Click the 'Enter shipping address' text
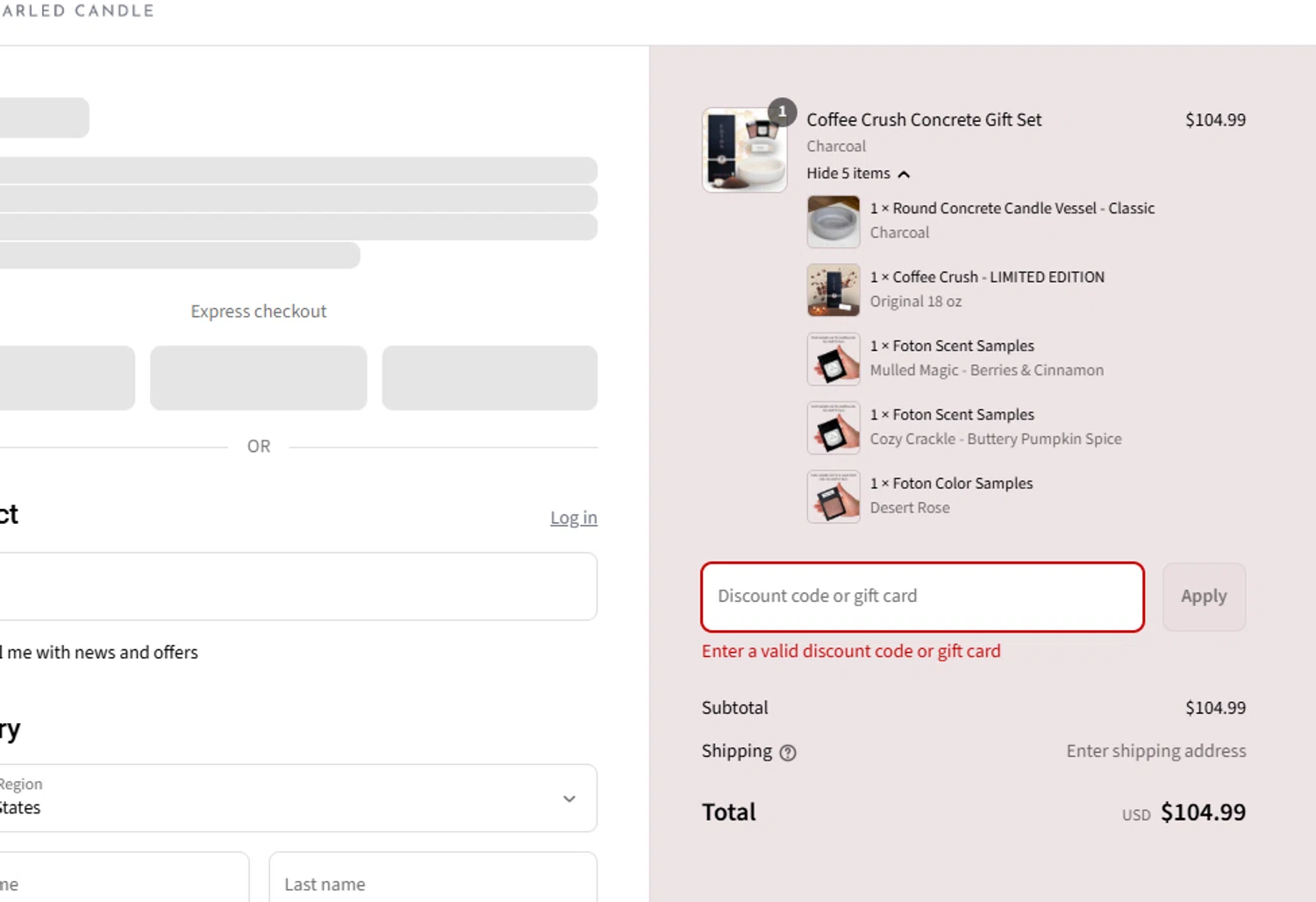This screenshot has width=1316, height=902. coord(1156,751)
